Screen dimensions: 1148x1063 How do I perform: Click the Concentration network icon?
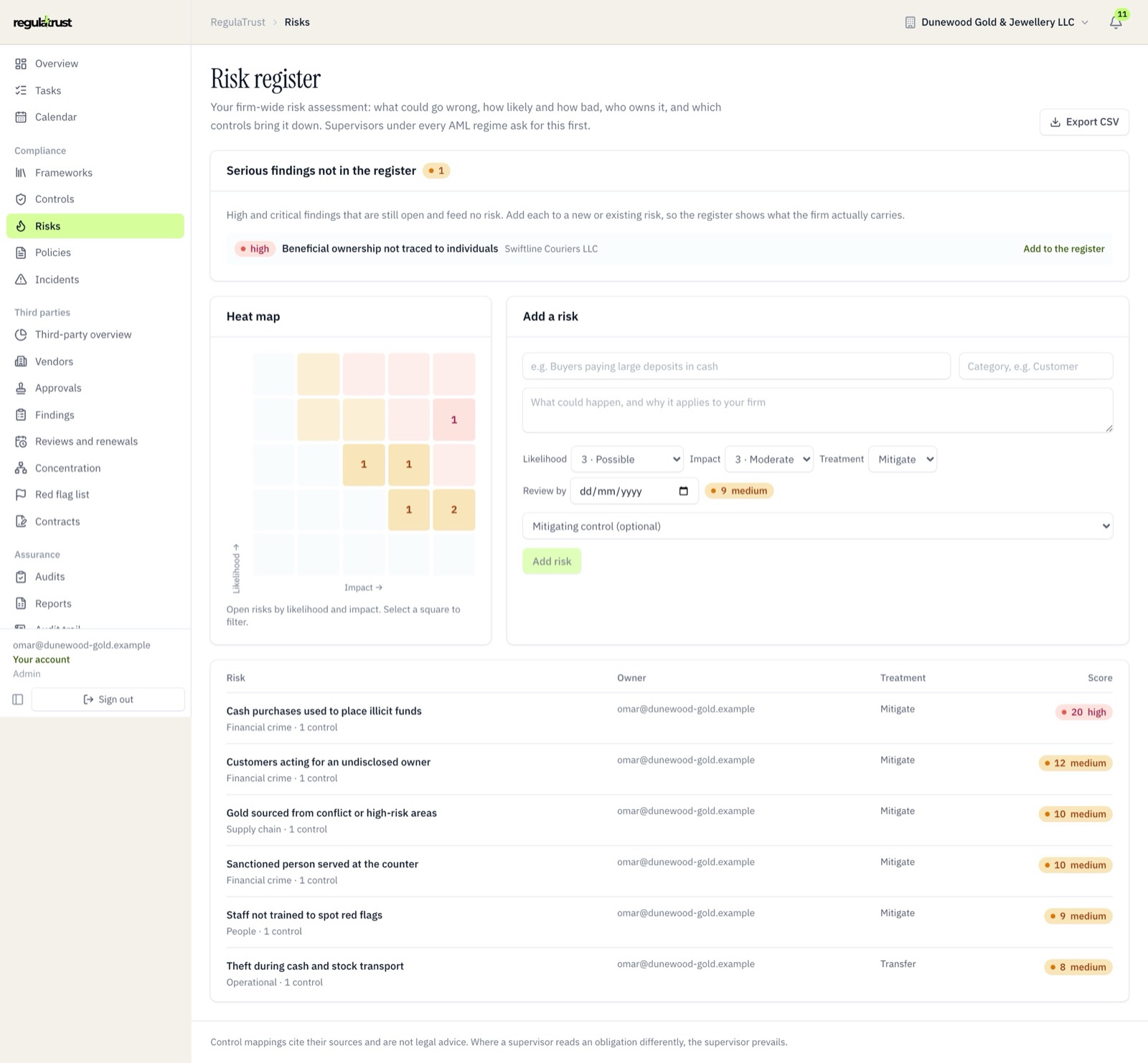click(x=21, y=468)
